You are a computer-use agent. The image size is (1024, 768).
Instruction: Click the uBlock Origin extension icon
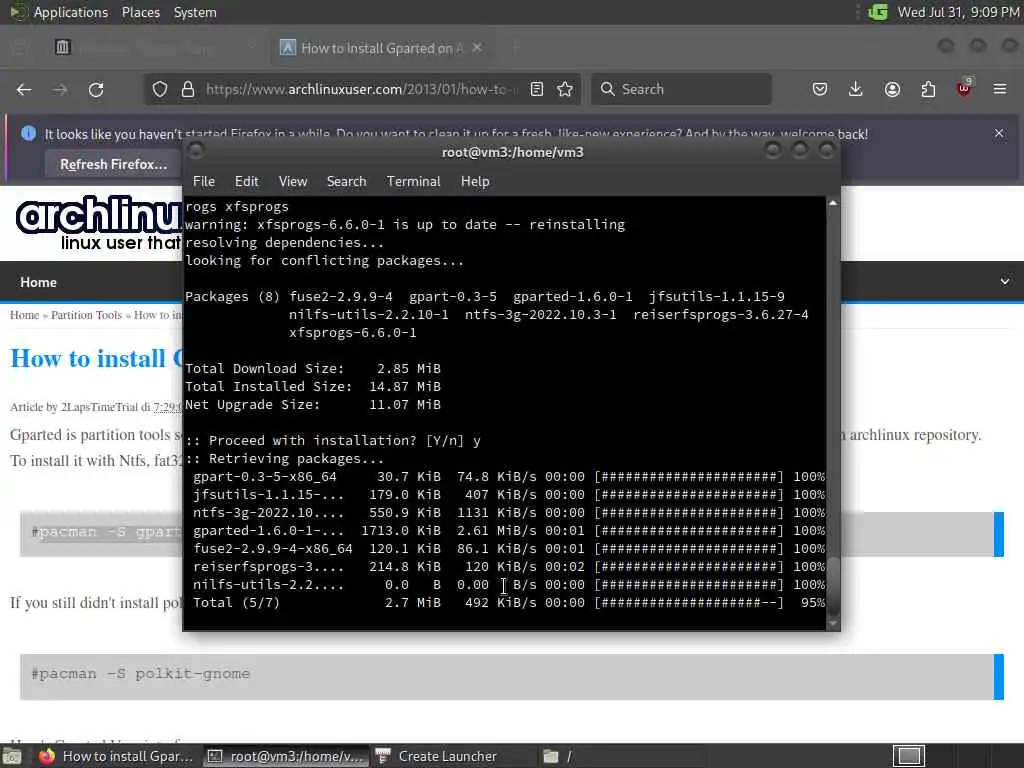[964, 88]
